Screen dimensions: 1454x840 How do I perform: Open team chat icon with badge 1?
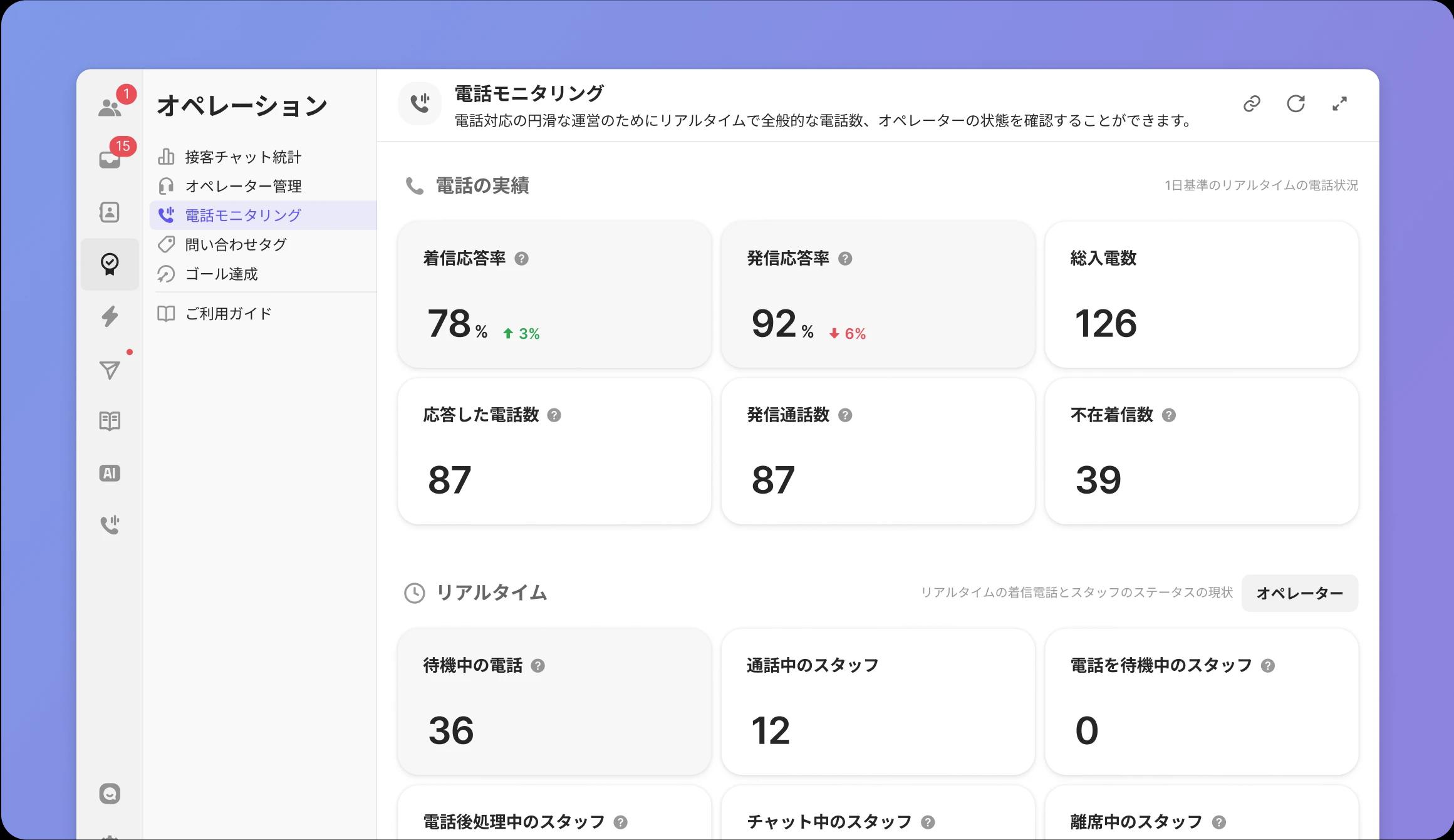tap(110, 107)
